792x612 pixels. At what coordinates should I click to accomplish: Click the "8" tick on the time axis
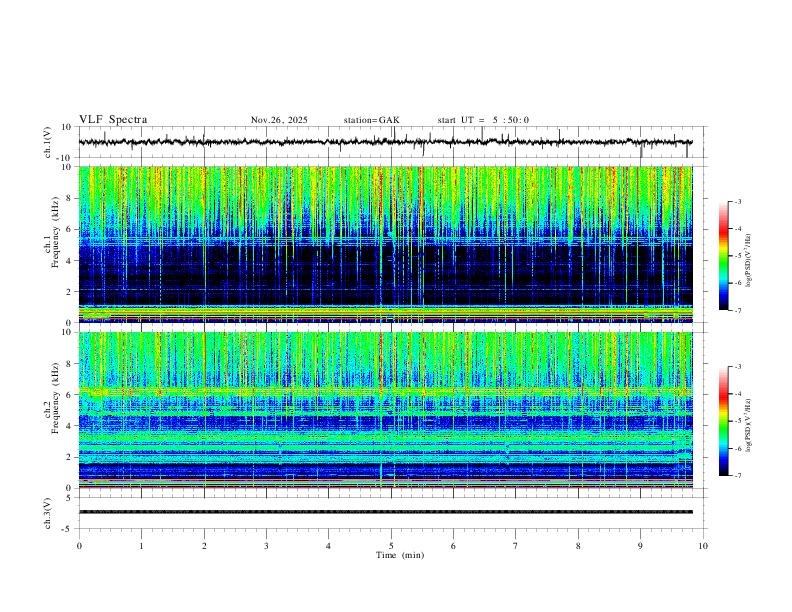click(578, 546)
